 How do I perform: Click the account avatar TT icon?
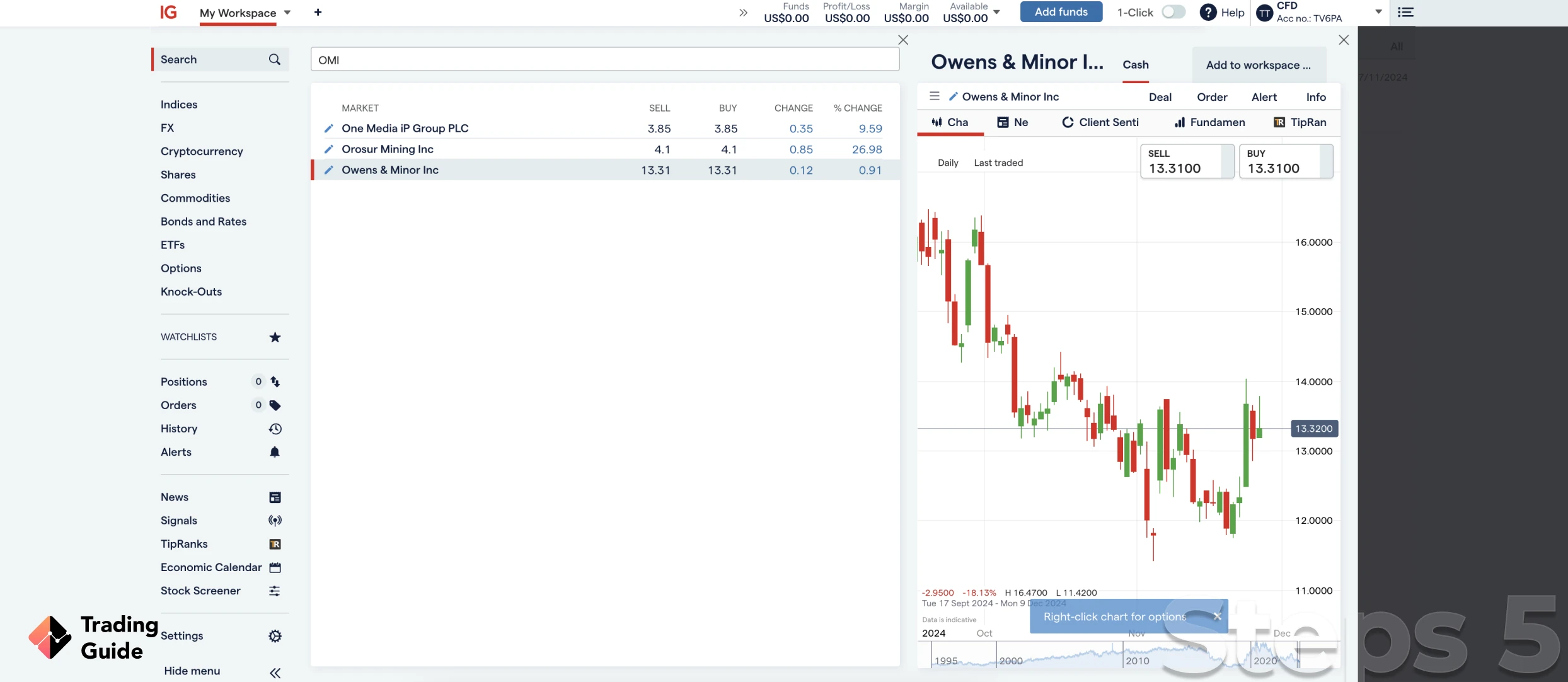click(x=1264, y=13)
